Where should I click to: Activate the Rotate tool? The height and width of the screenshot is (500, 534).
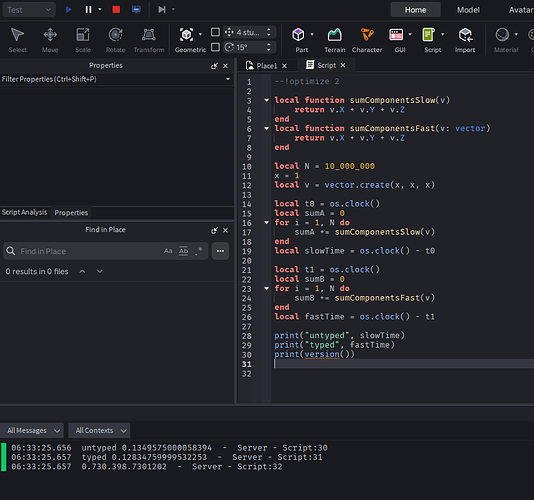coord(115,40)
